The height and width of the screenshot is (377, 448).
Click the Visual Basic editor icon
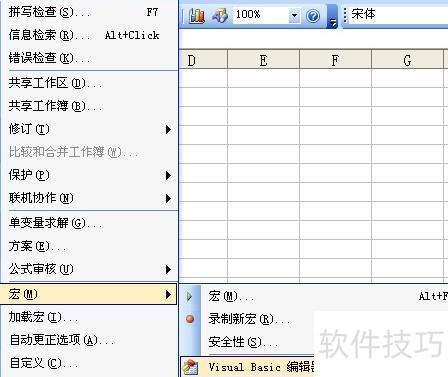[190, 367]
